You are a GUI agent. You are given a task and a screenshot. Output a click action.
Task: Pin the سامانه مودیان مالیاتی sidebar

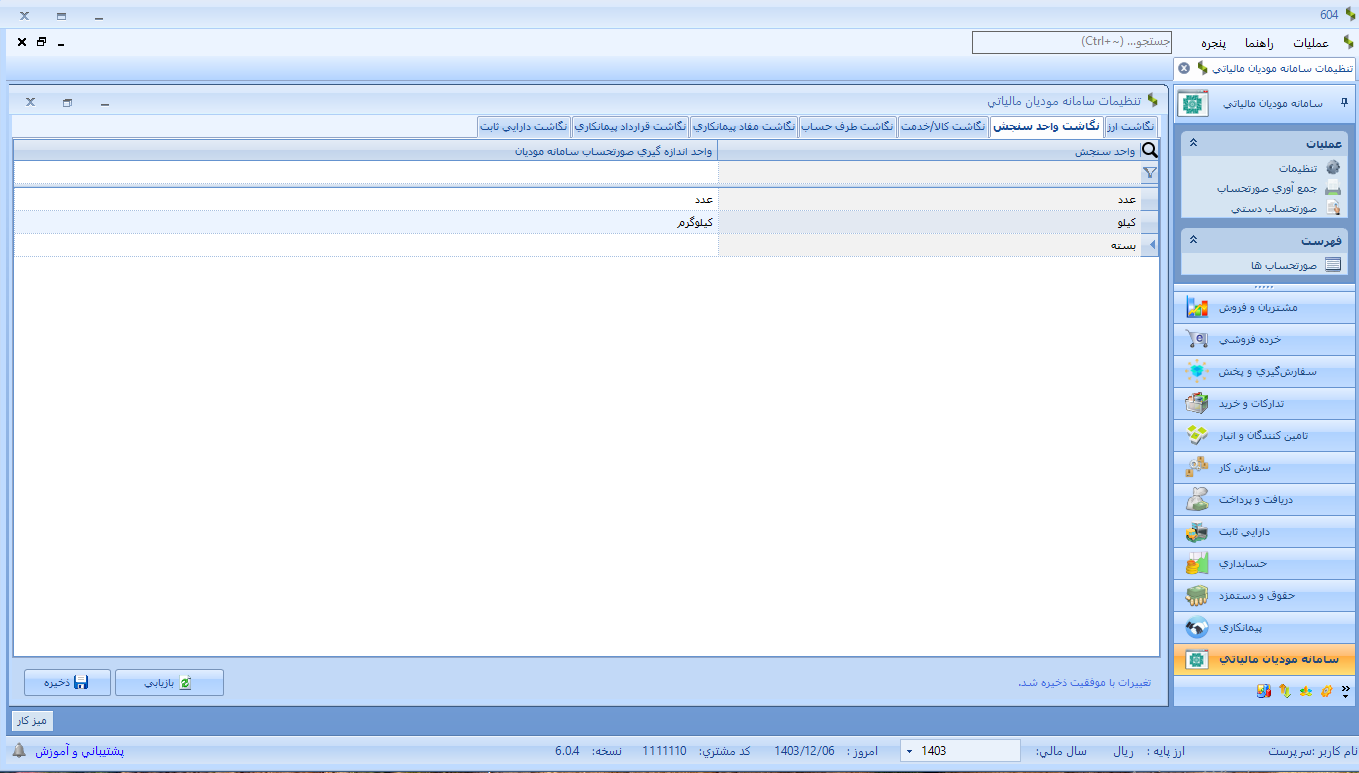(1343, 102)
